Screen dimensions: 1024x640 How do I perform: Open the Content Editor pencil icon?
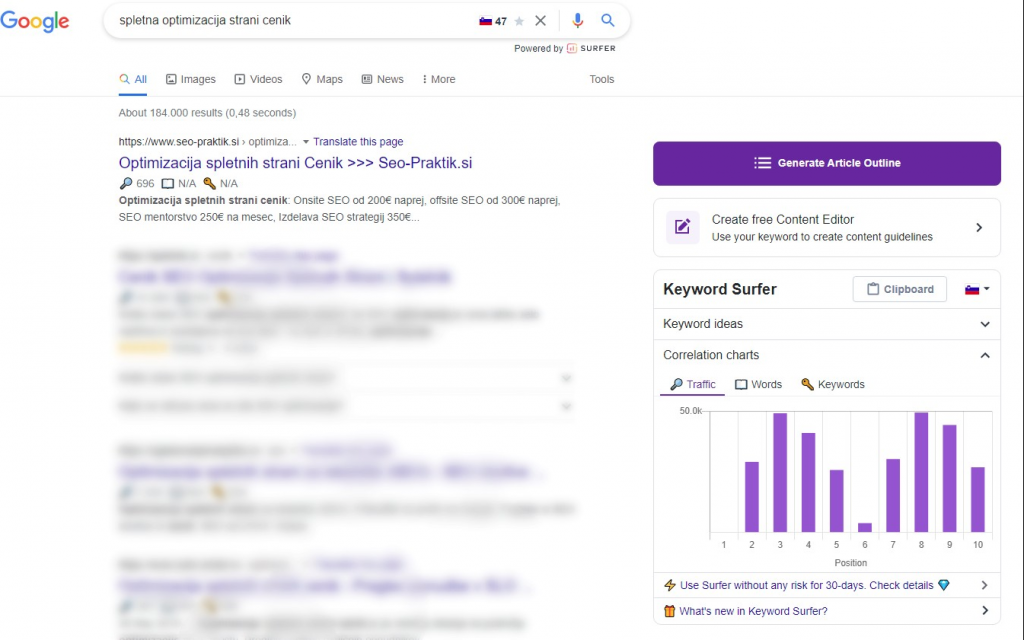pyautogui.click(x=682, y=227)
